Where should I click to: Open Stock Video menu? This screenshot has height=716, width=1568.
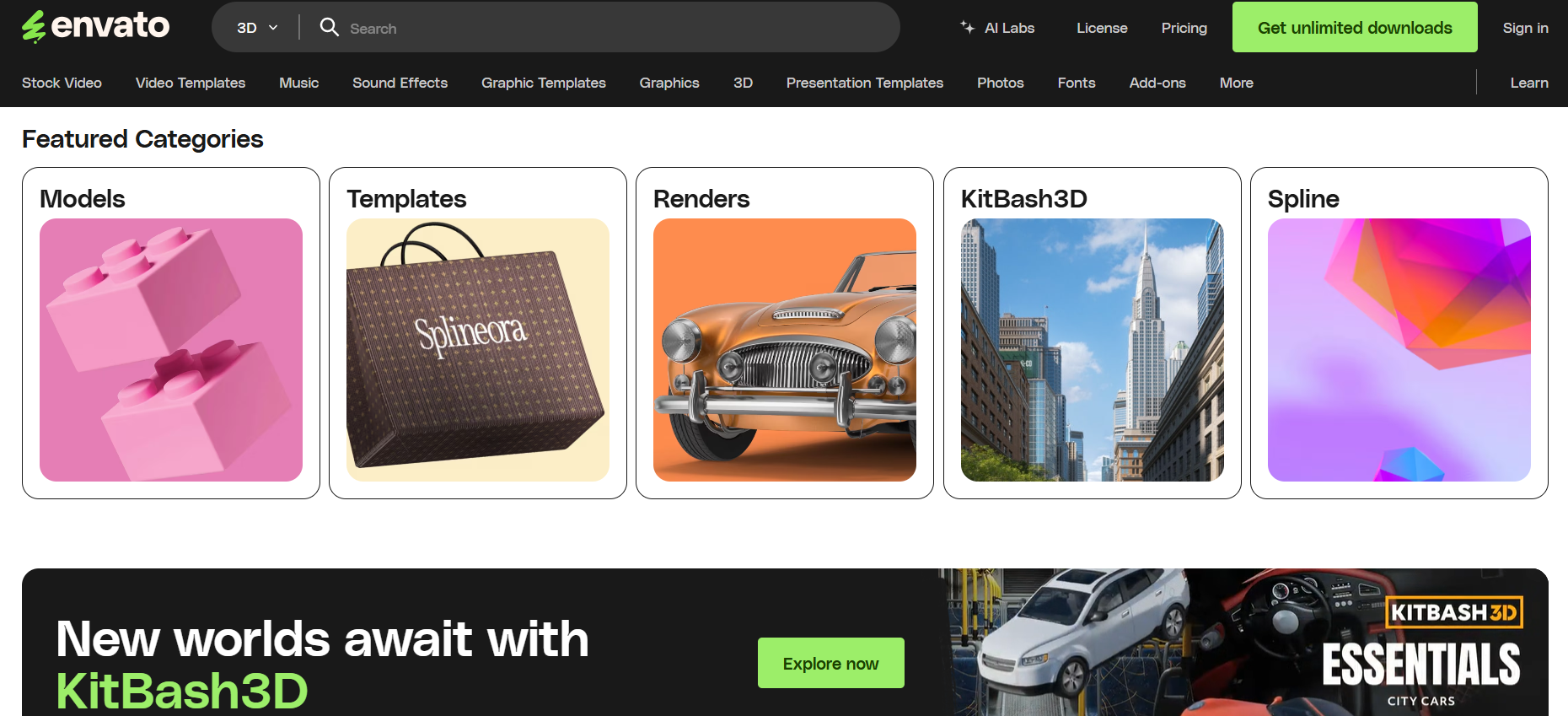(x=62, y=83)
